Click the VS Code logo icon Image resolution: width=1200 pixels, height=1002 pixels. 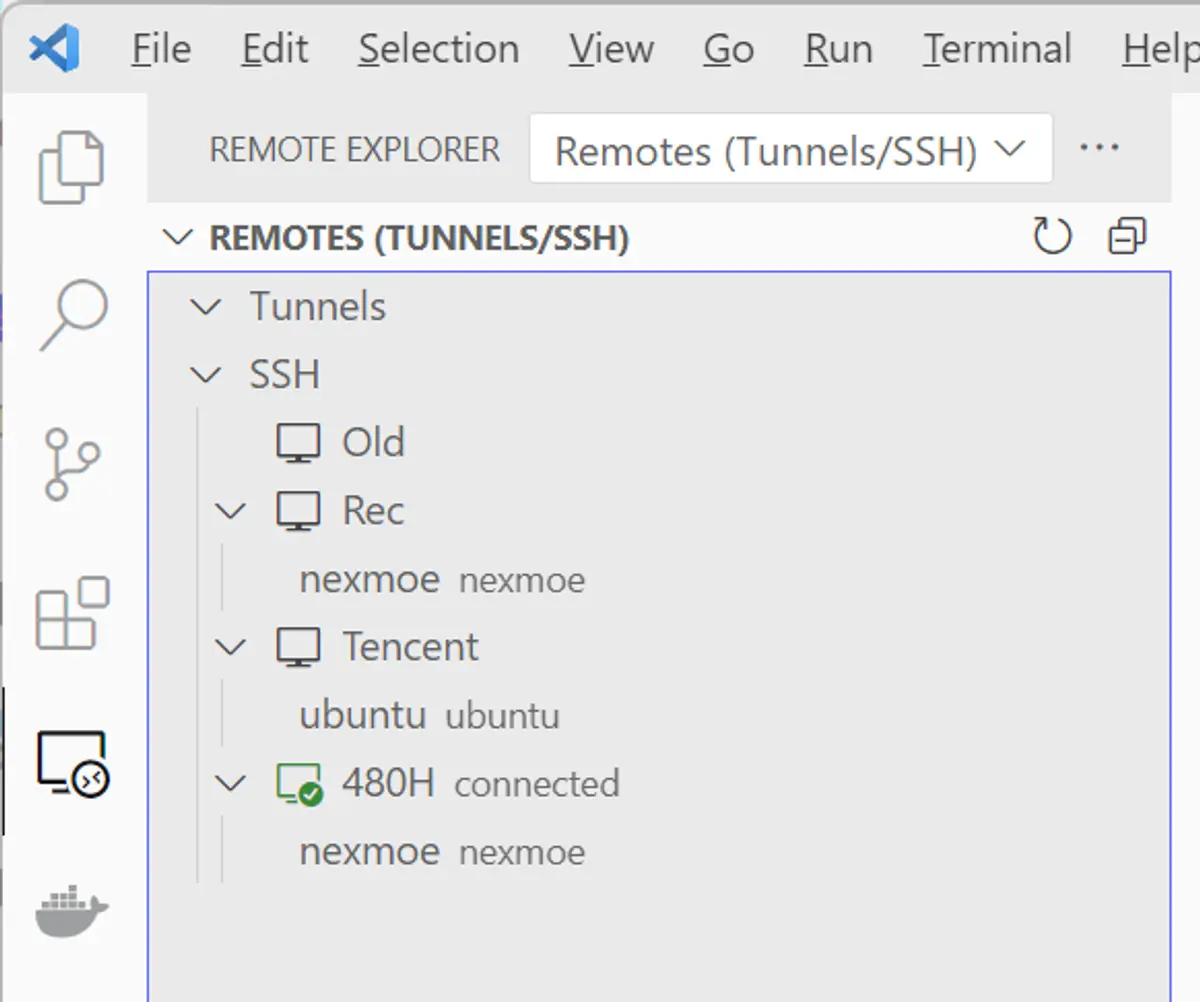54,48
